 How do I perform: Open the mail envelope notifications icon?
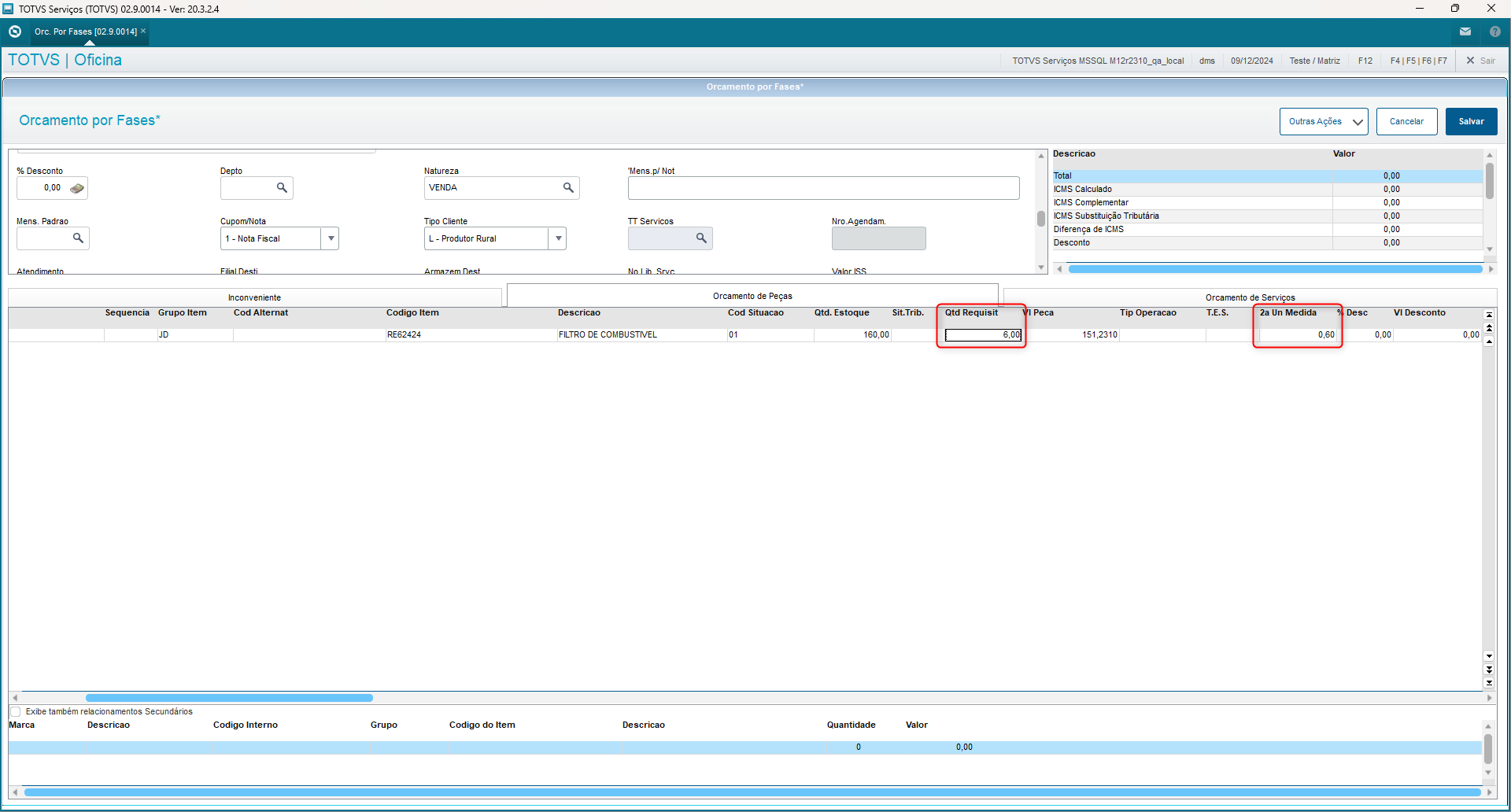1465,31
